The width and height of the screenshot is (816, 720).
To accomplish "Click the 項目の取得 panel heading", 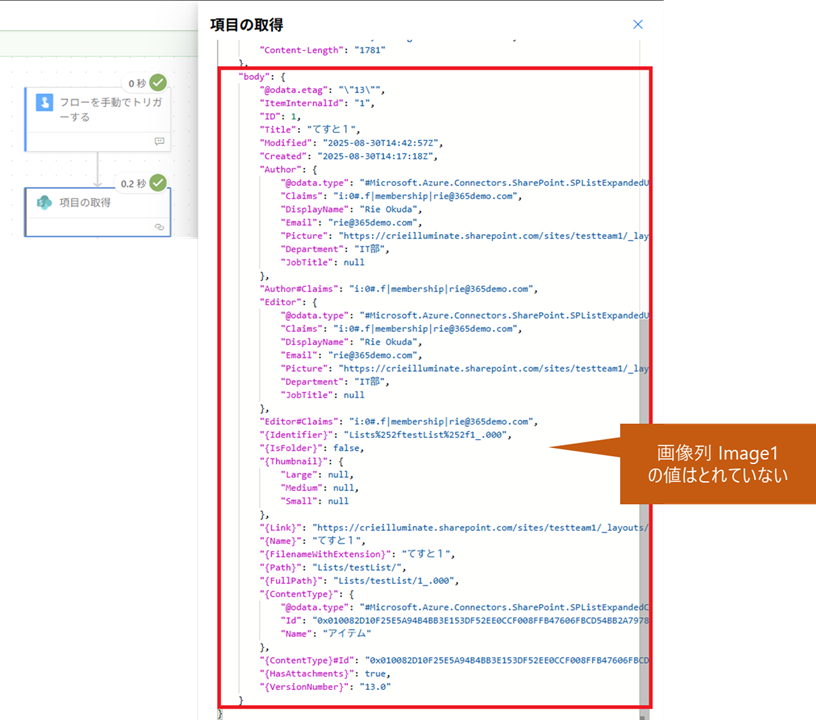I will click(246, 25).
